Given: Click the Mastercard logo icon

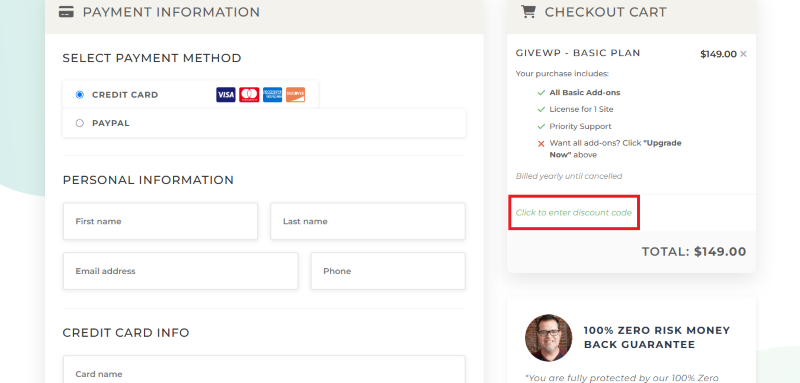Looking at the screenshot, I should 249,95.
